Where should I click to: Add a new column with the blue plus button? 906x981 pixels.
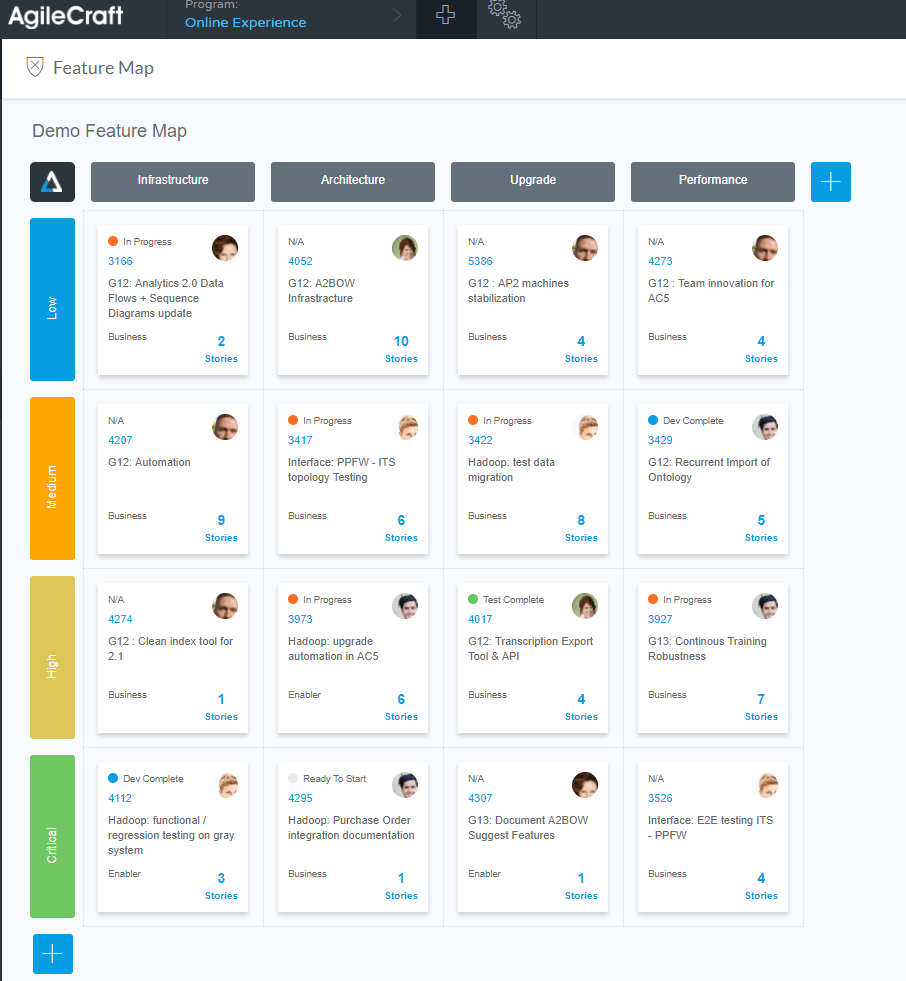click(830, 181)
